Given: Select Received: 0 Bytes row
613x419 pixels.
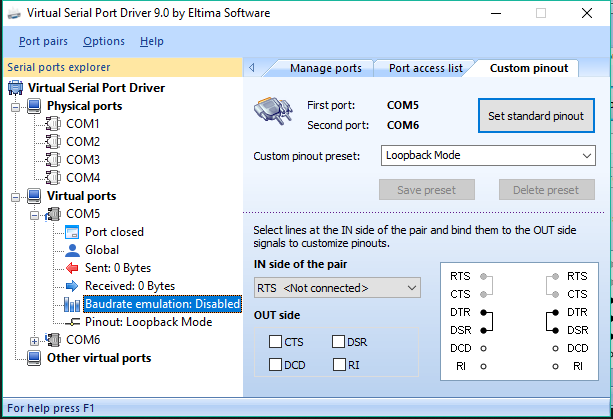Looking at the screenshot, I should tap(130, 286).
